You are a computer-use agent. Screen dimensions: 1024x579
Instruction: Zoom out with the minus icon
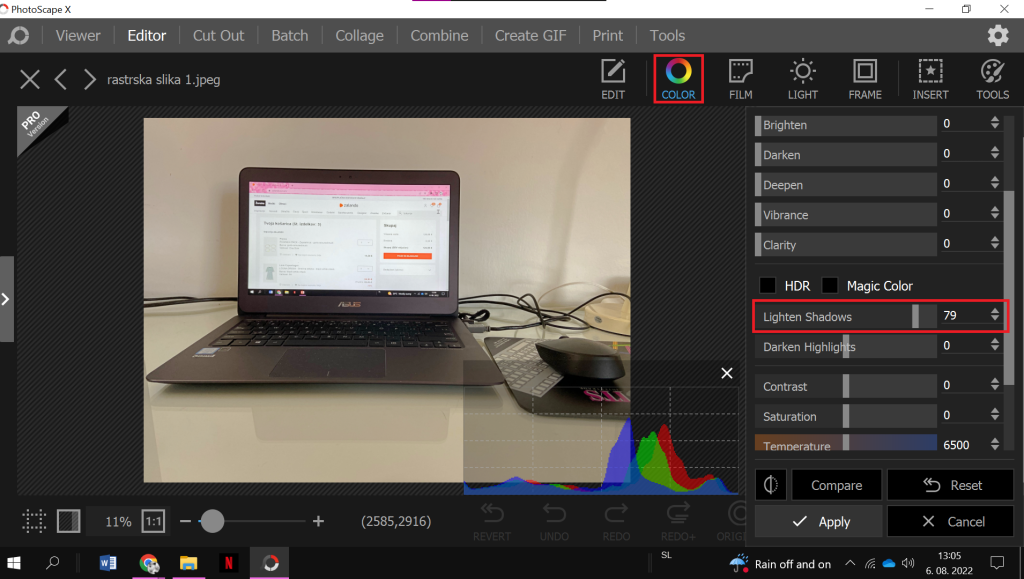pos(185,521)
